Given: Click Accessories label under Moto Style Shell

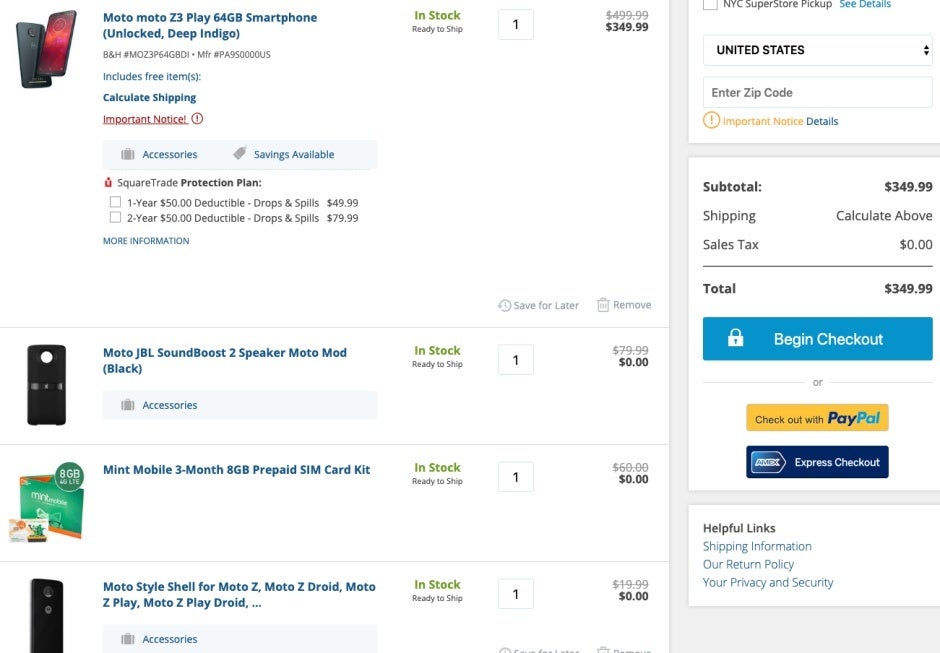Looking at the screenshot, I should 170,639.
